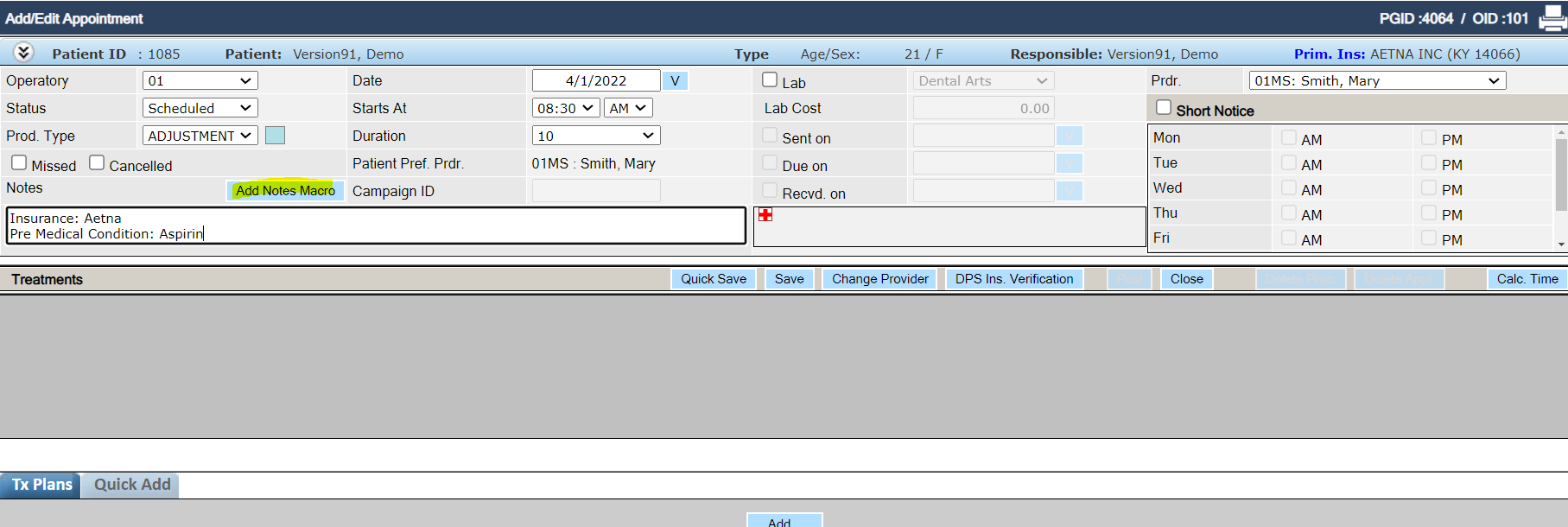Open the Operatory dropdown

200,80
